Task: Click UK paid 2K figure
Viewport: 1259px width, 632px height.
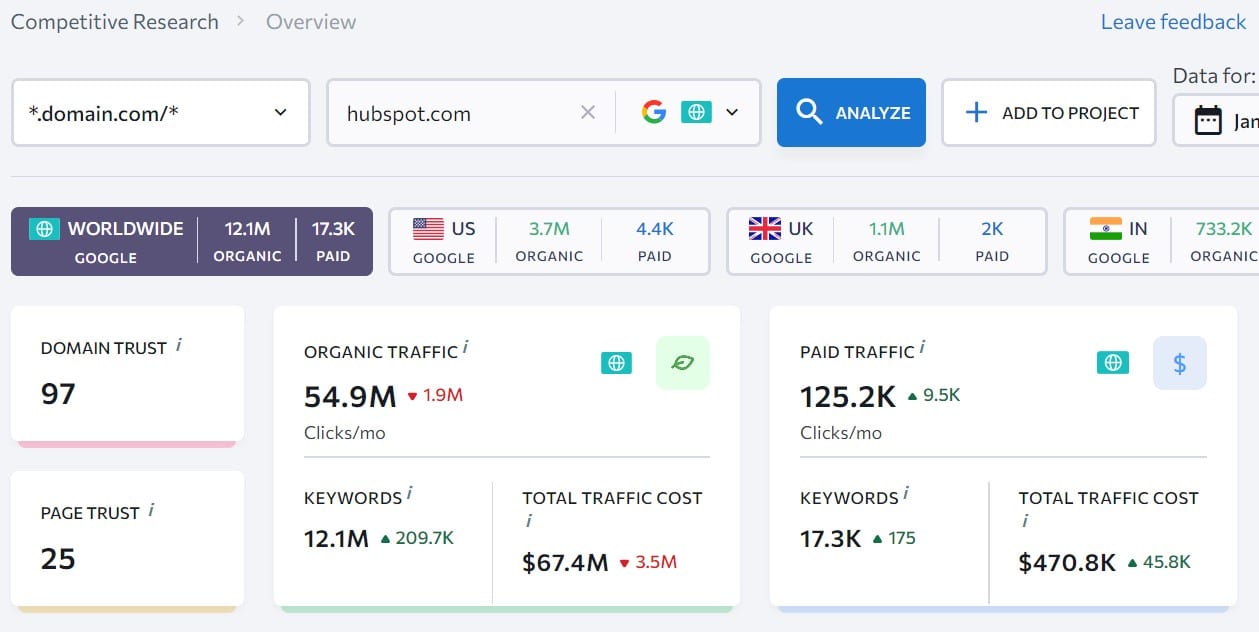Action: pos(992,229)
